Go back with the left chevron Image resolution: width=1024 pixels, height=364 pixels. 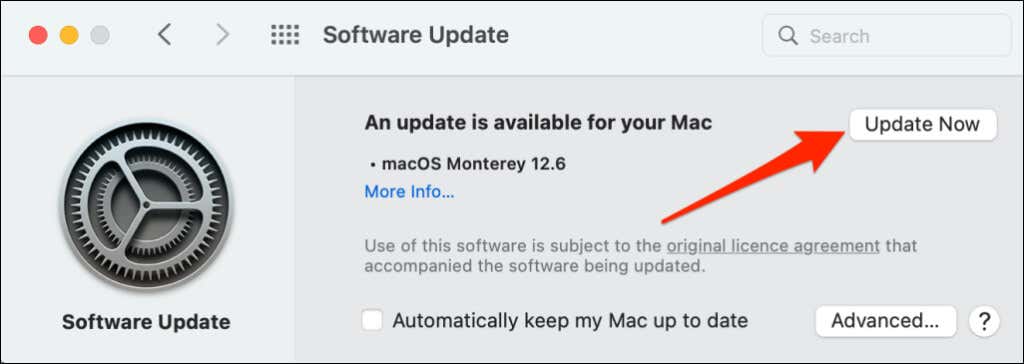(165, 35)
